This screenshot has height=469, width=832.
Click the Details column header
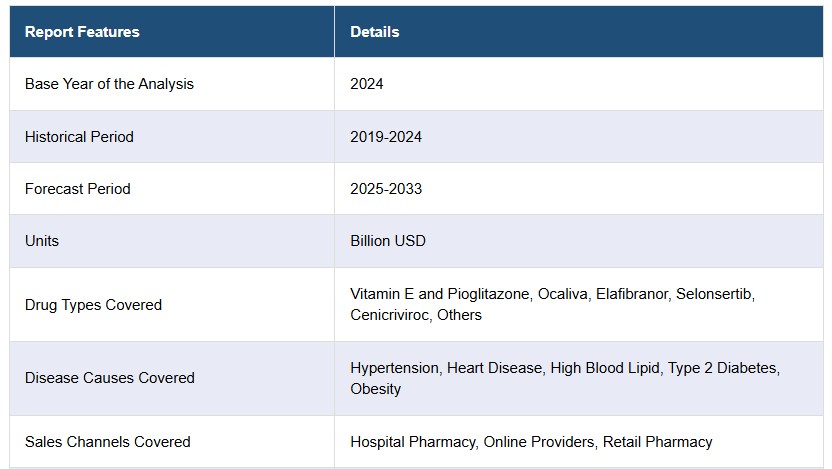coord(375,32)
